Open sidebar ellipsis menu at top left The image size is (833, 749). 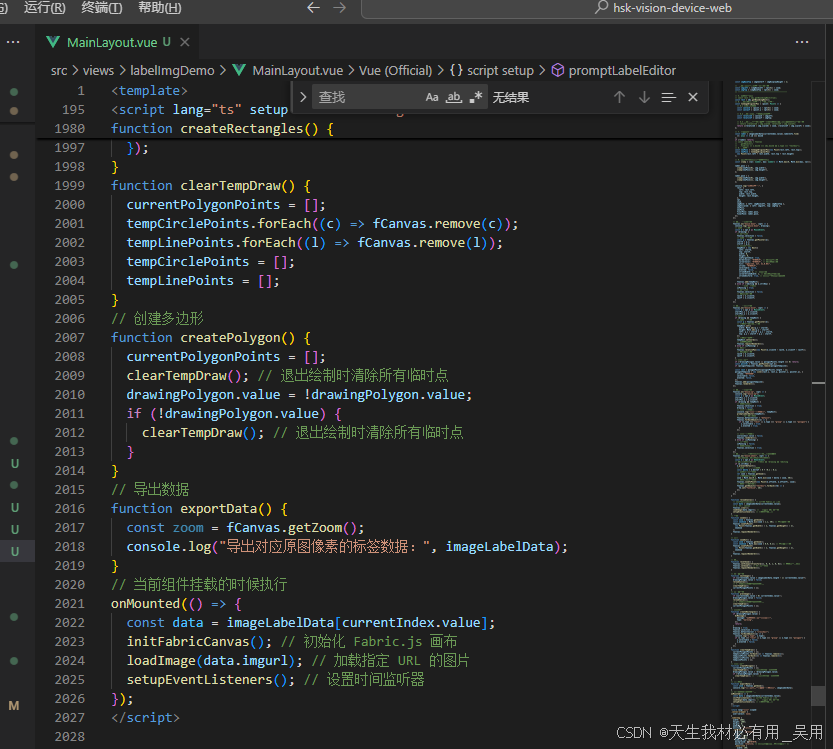point(13,42)
